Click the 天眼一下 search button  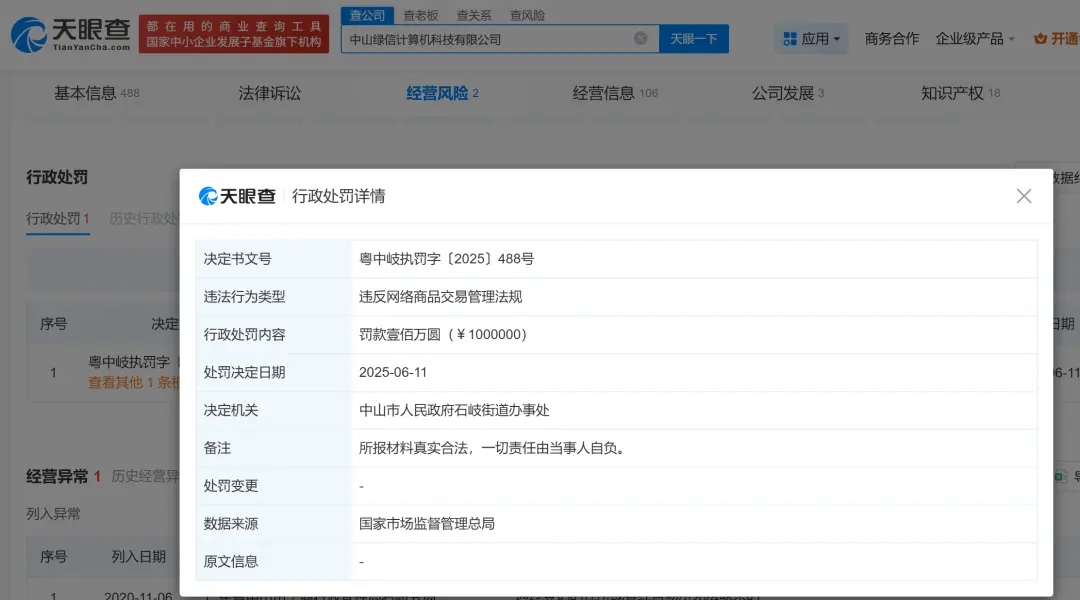pos(693,38)
